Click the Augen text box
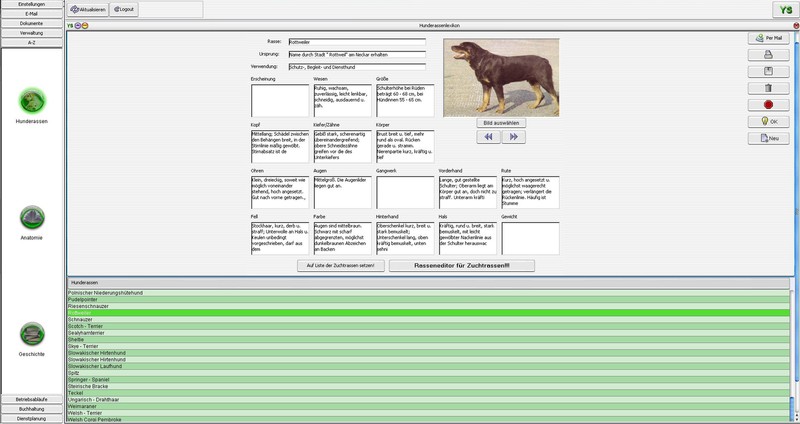This screenshot has width=800, height=424. point(342,192)
